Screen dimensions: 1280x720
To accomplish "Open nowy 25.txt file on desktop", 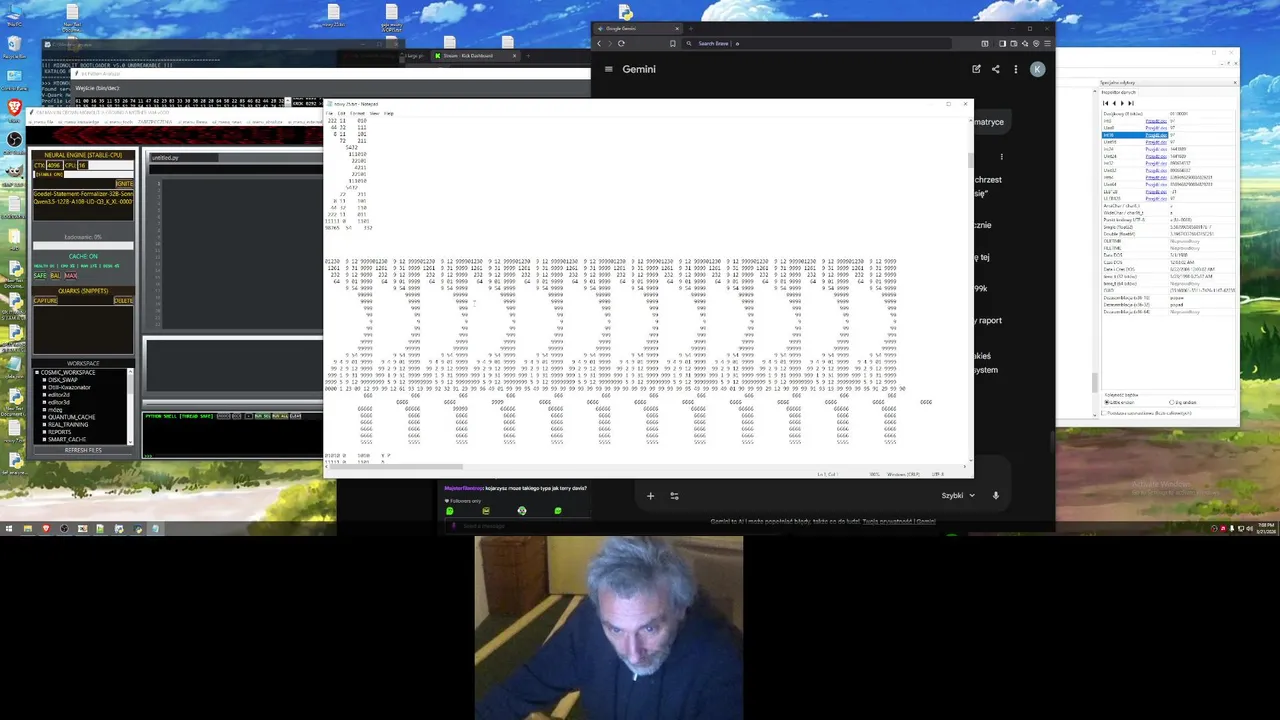I will coord(334,13).
